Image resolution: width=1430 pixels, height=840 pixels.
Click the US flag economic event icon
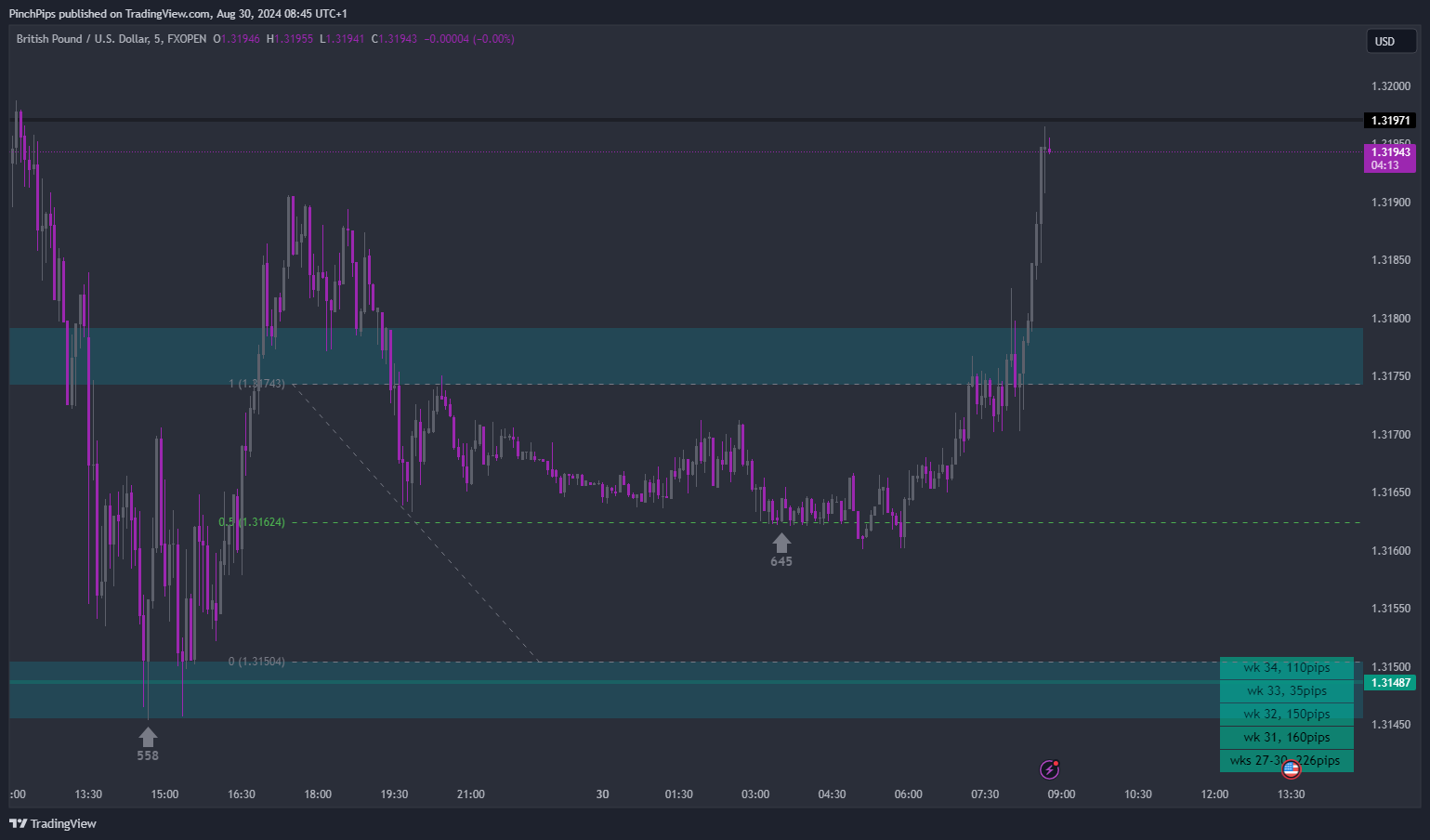tap(1291, 769)
